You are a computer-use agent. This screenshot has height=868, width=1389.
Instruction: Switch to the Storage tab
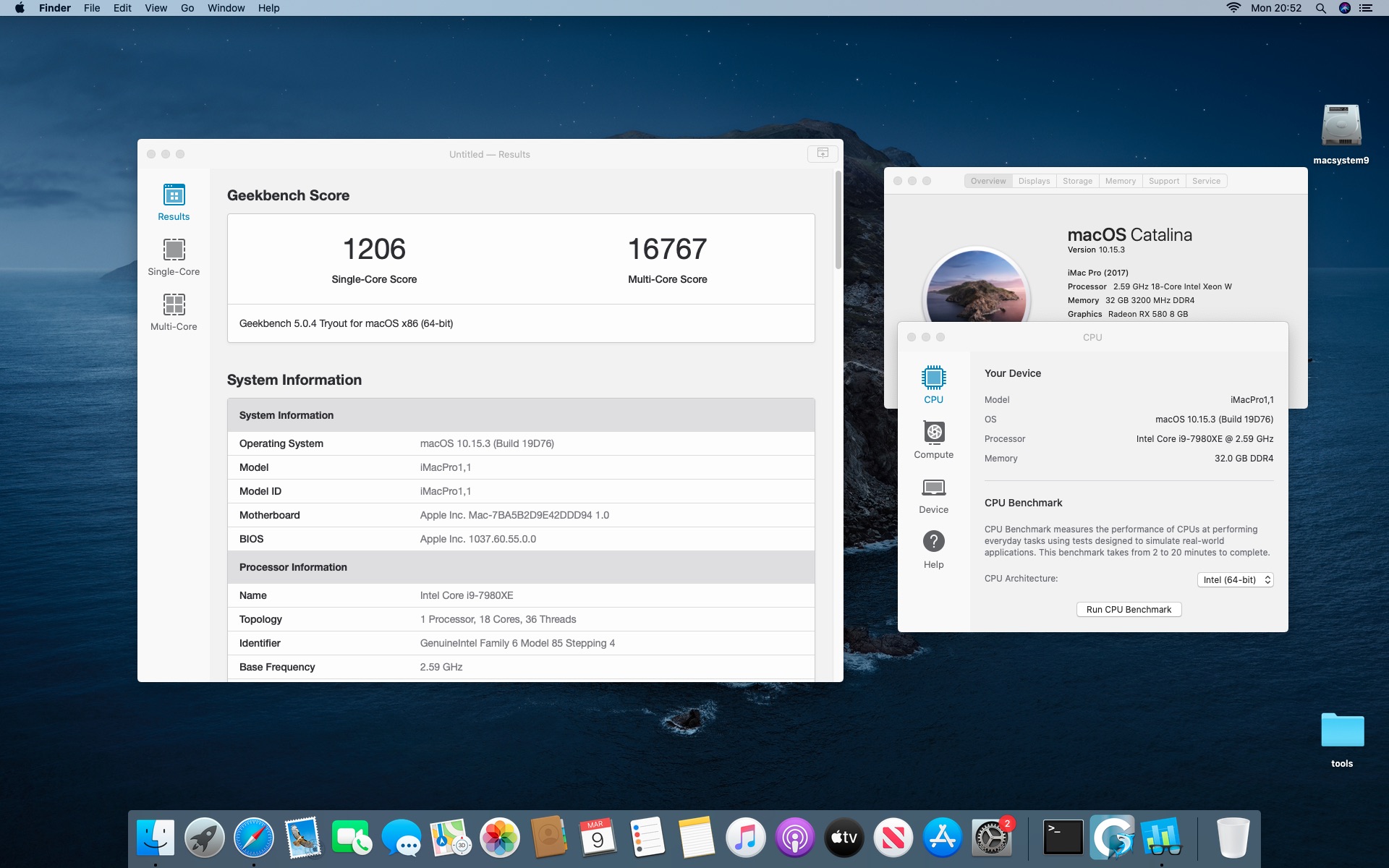1077,181
